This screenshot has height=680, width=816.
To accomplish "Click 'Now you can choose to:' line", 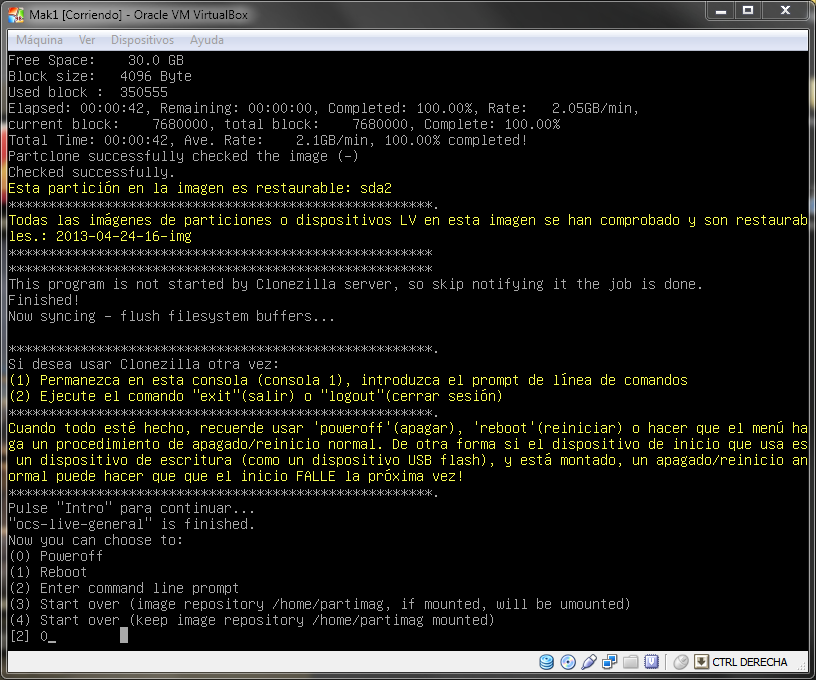I will tap(96, 540).
